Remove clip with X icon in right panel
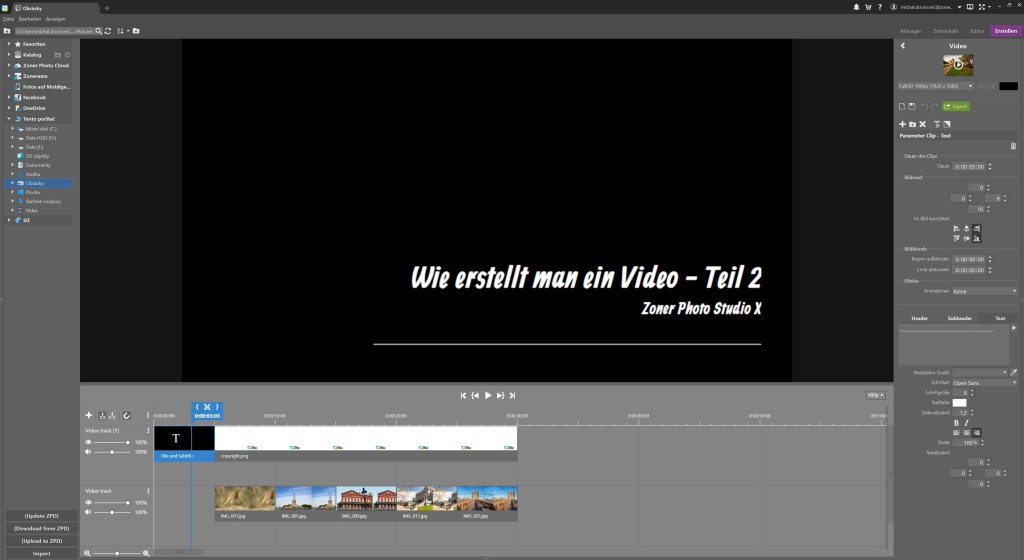 (923, 124)
